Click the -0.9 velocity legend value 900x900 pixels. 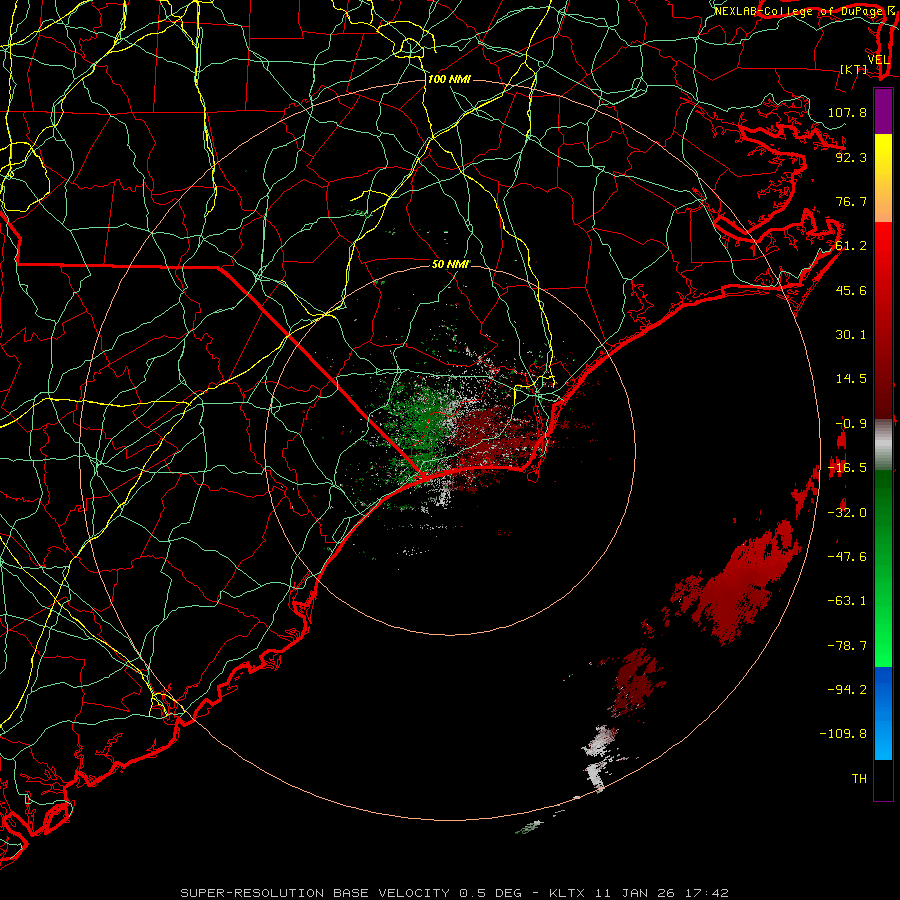(851, 424)
